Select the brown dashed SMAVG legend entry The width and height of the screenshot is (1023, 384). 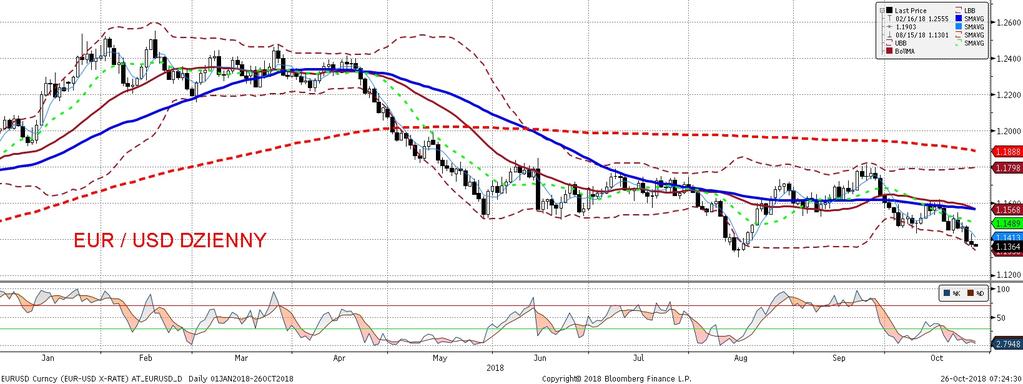[970, 35]
